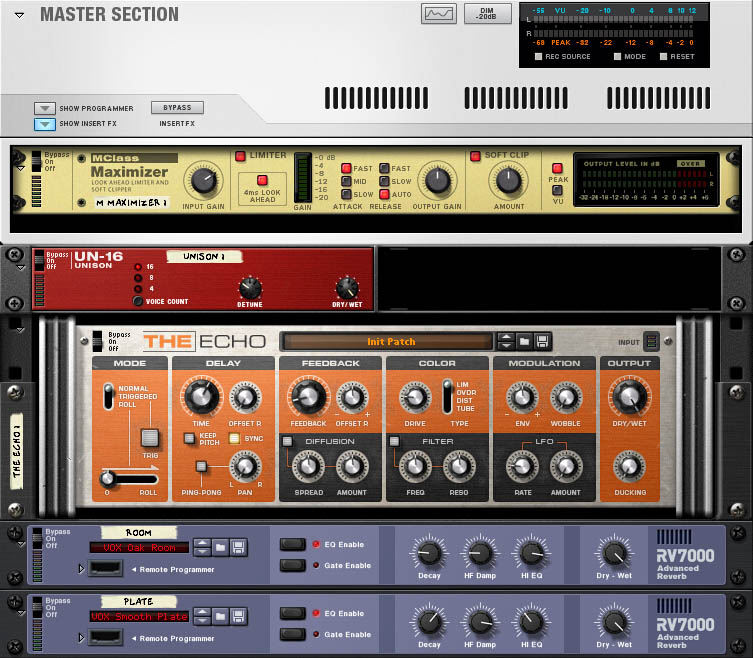
Task: Collapse the Master Section with fold arrow
Action: pyautogui.click(x=19, y=15)
